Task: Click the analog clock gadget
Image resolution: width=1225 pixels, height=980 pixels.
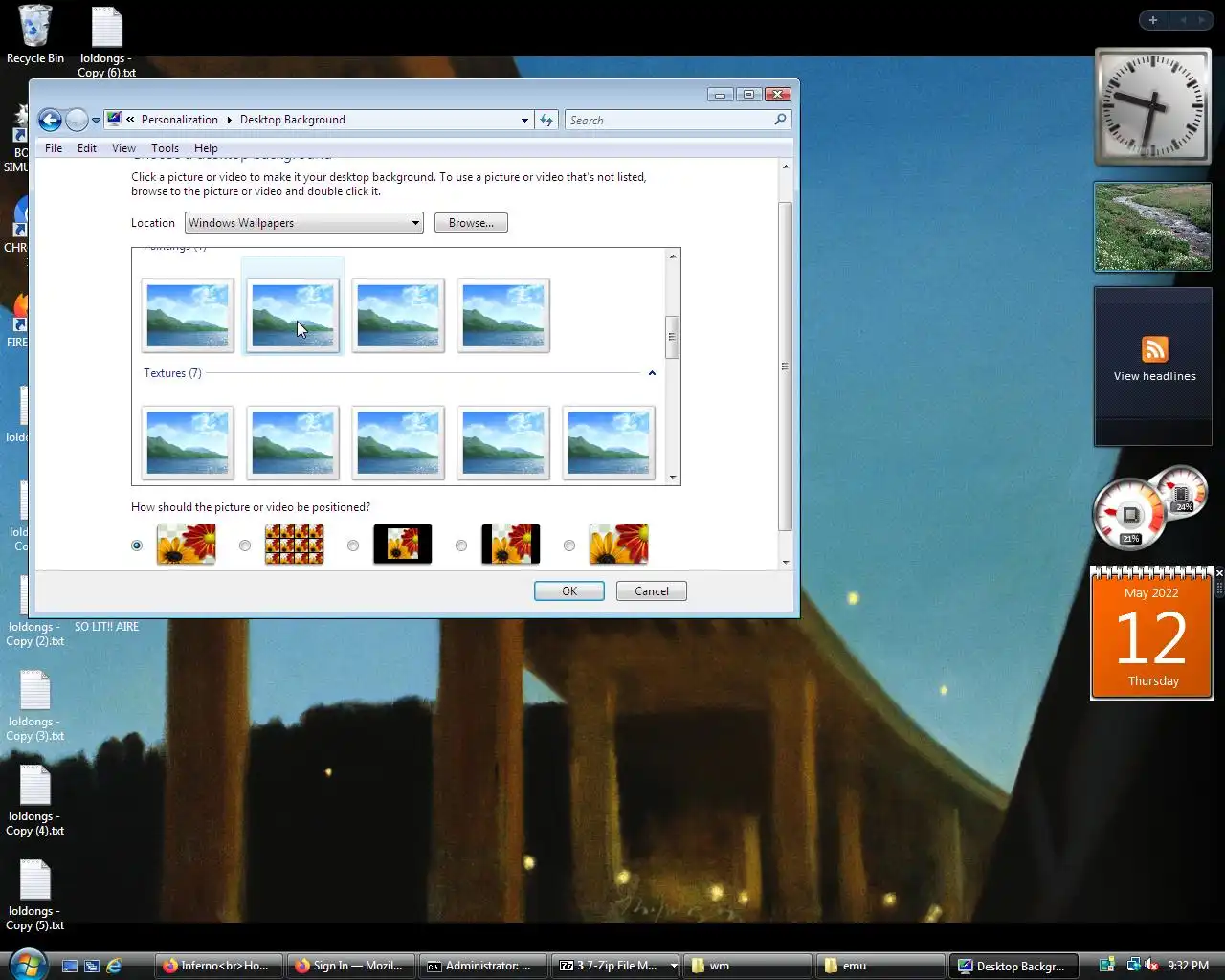Action: click(1153, 106)
